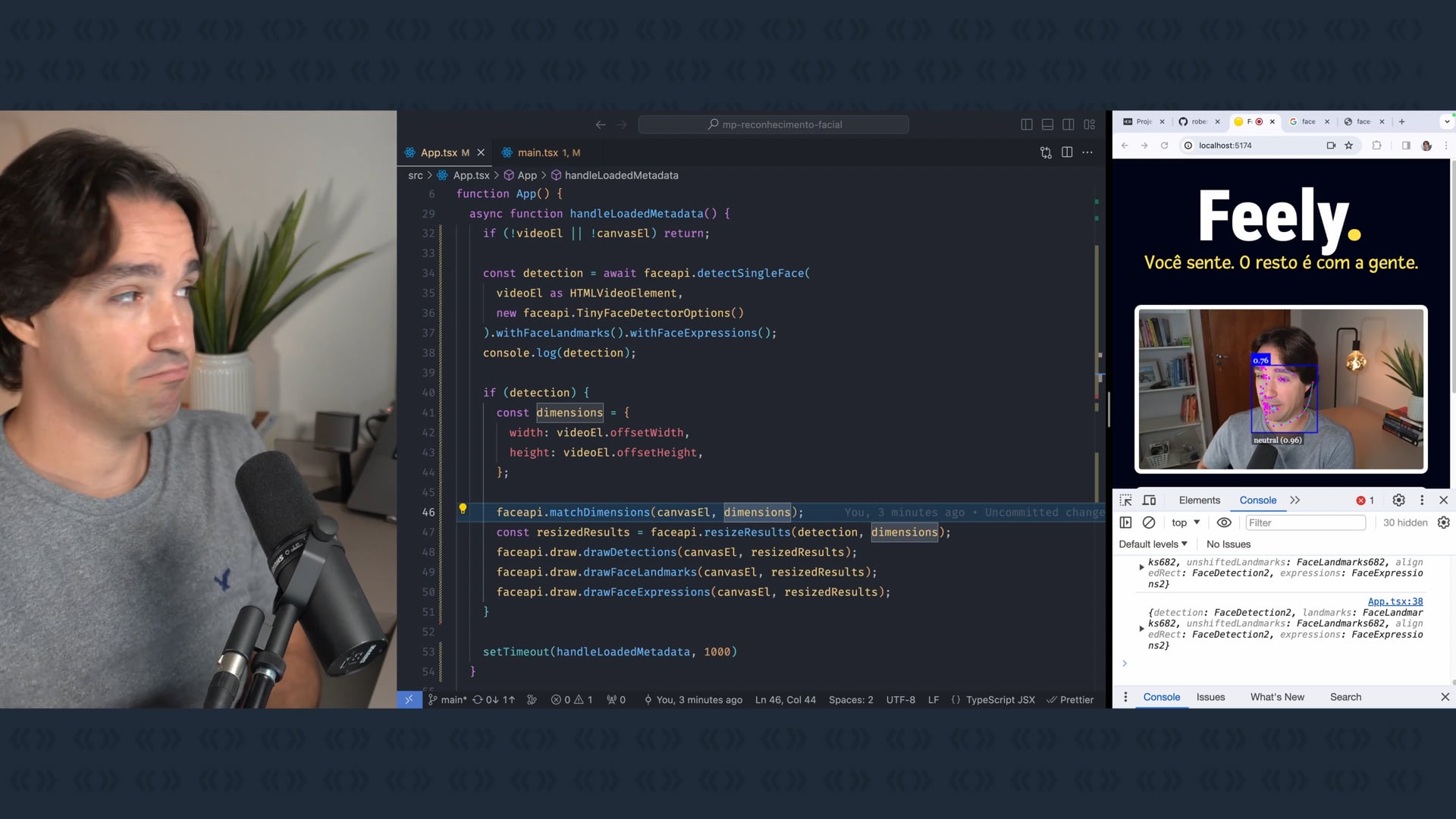
Task: Bookmark the page with the star icon
Action: 1348,146
